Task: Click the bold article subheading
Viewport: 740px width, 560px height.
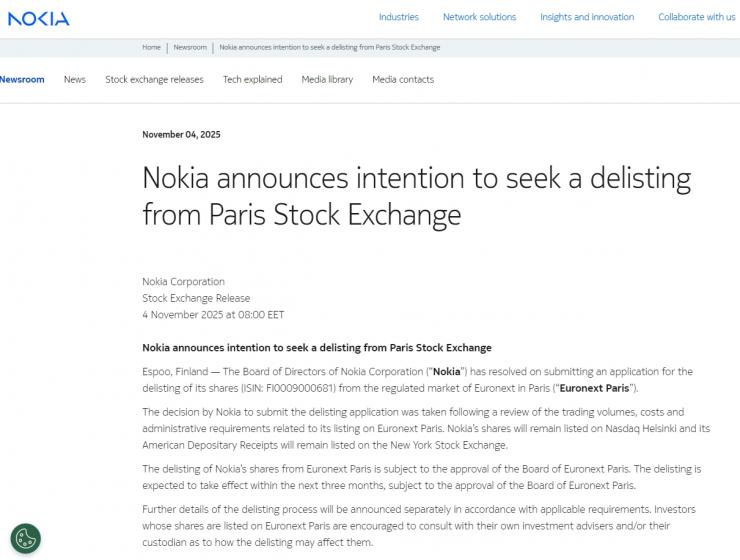Action: click(x=317, y=348)
